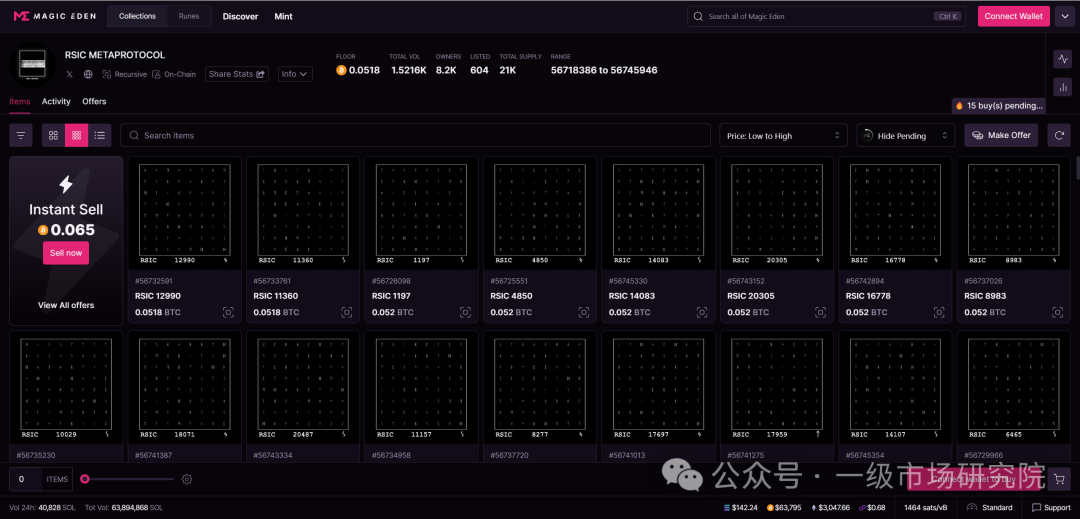The image size is (1080, 519).
Task: Click the Search items field
Action: pyautogui.click(x=415, y=136)
